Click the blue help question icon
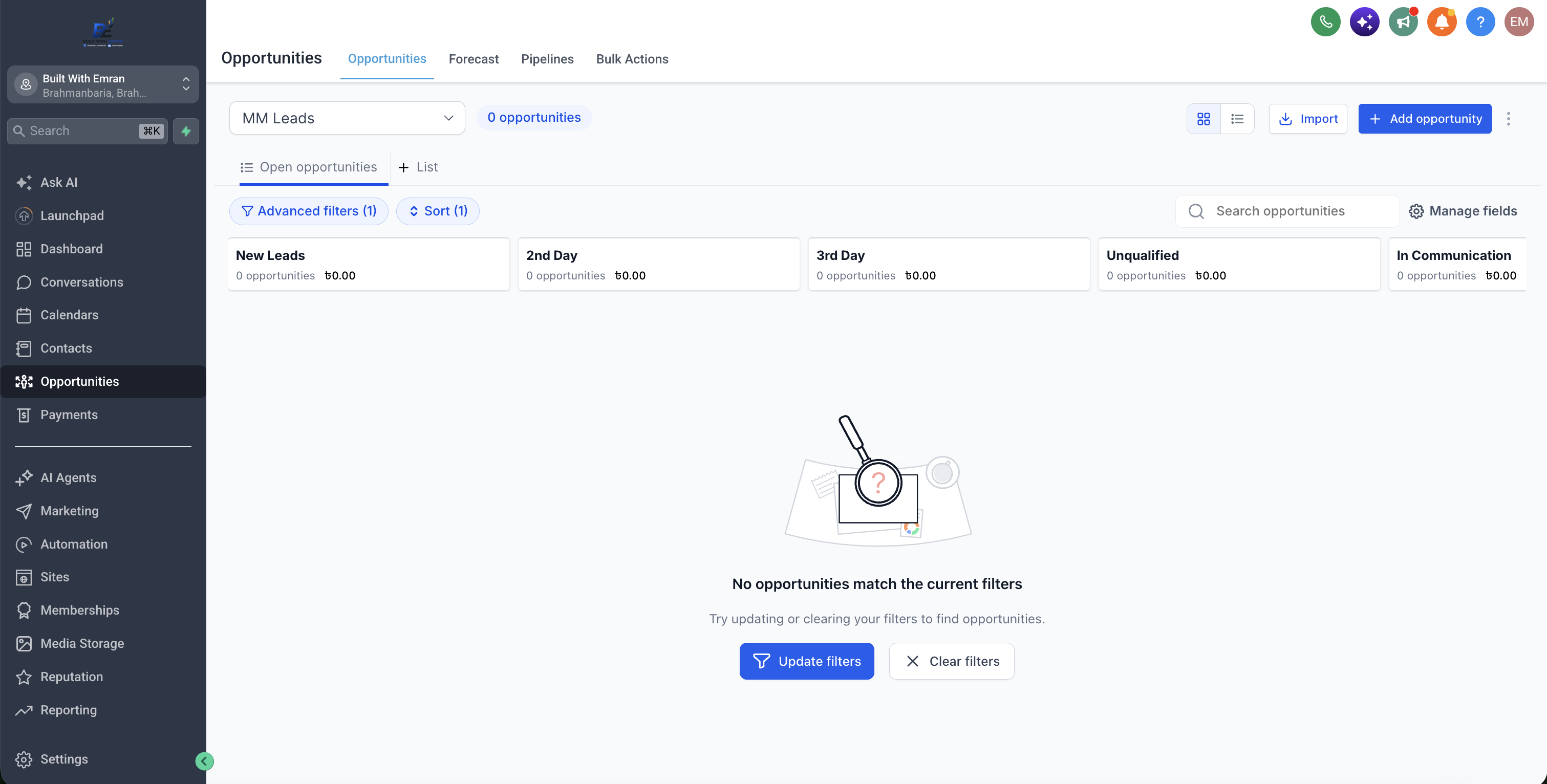The height and width of the screenshot is (784, 1547). tap(1480, 22)
